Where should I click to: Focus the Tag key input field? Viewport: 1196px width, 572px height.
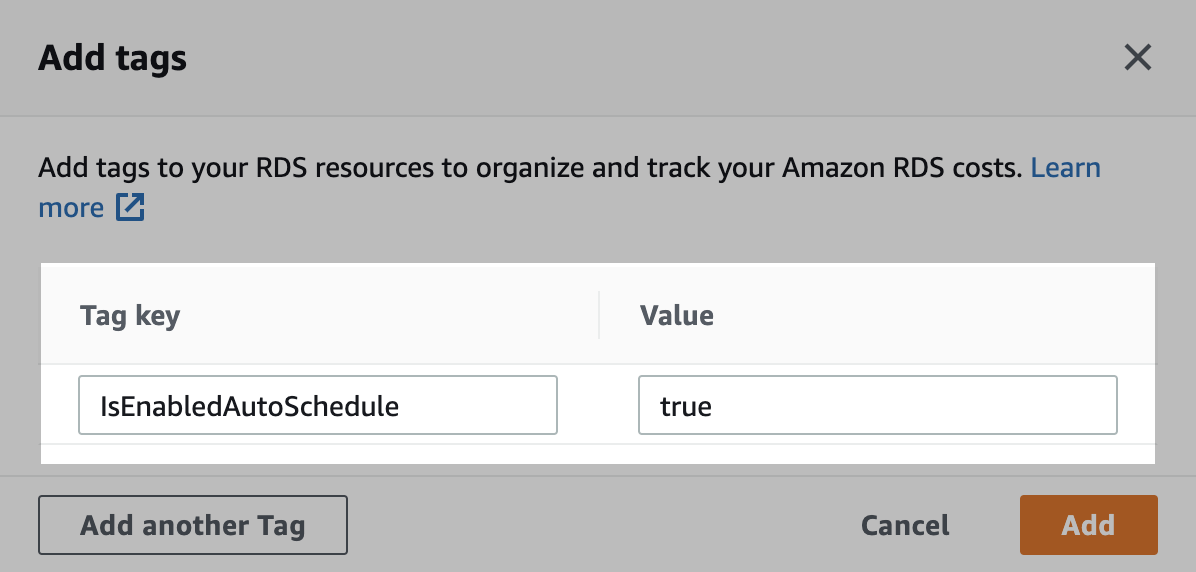pyautogui.click(x=317, y=405)
